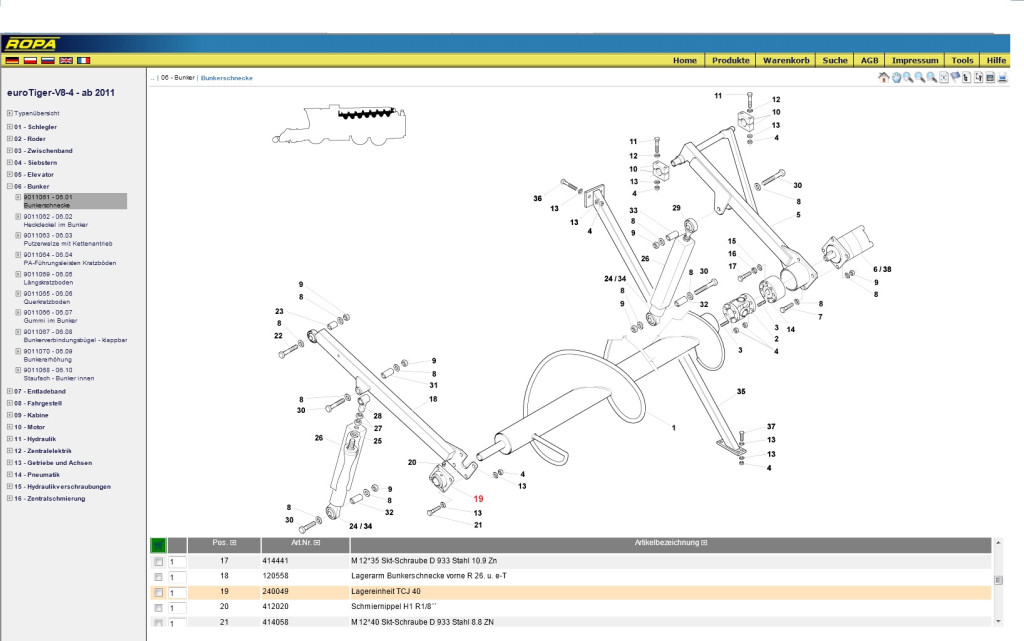Click the magnifier icon beside the hand tool
This screenshot has width=1024, height=641.
pyautogui.click(x=908, y=77)
